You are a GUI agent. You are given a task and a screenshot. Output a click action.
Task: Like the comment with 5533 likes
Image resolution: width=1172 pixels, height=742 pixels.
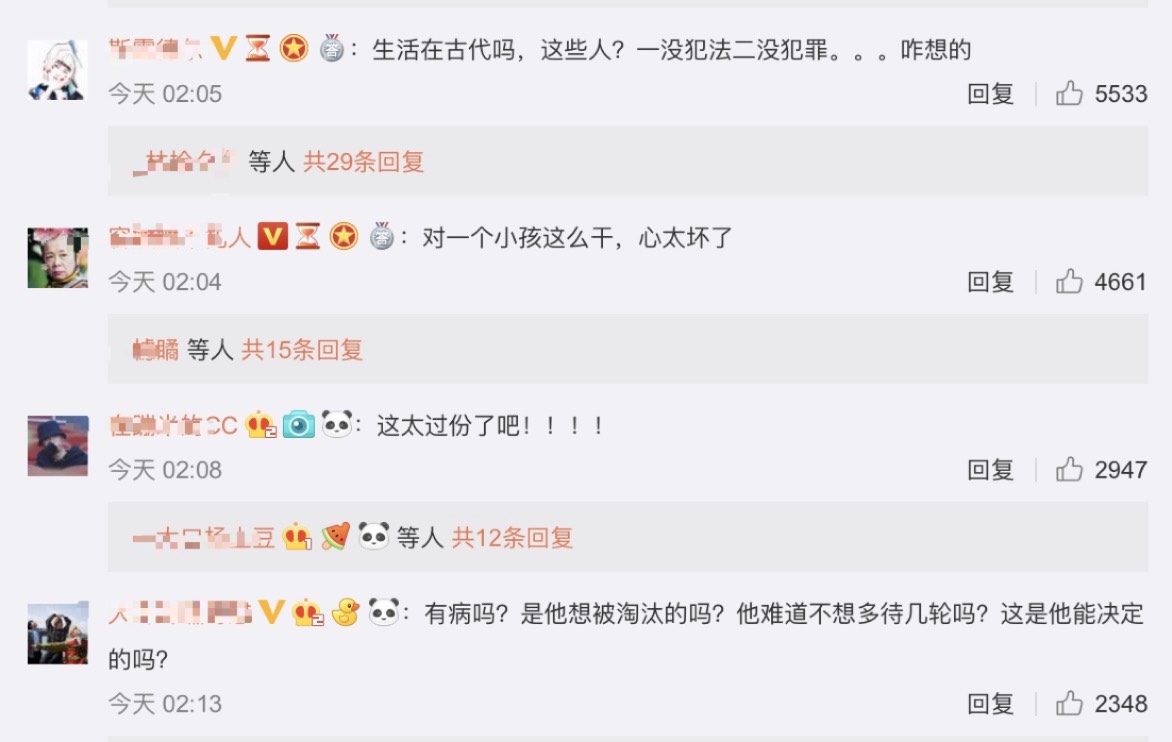tap(1069, 93)
